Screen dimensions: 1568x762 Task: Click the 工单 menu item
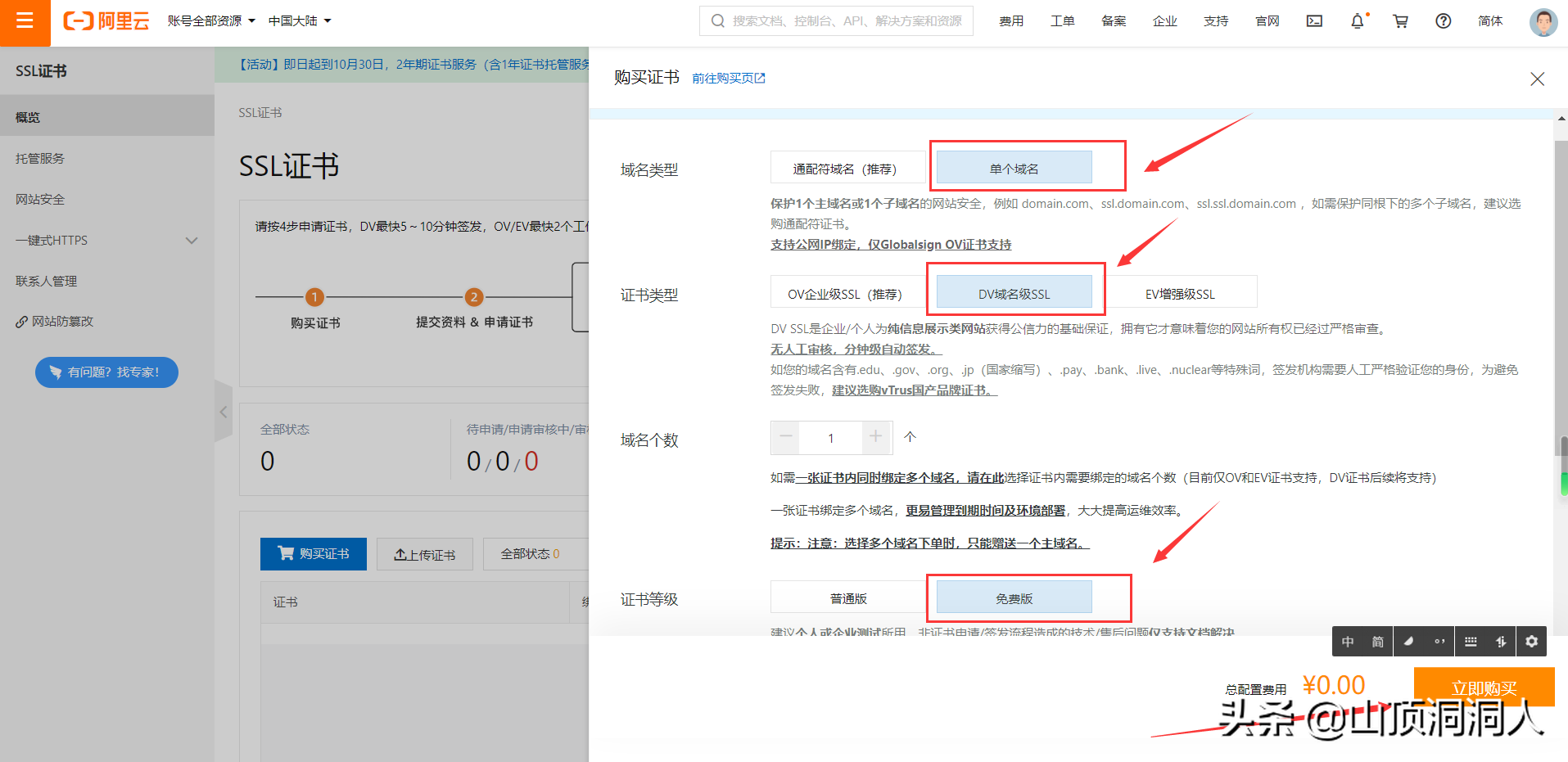[1062, 20]
